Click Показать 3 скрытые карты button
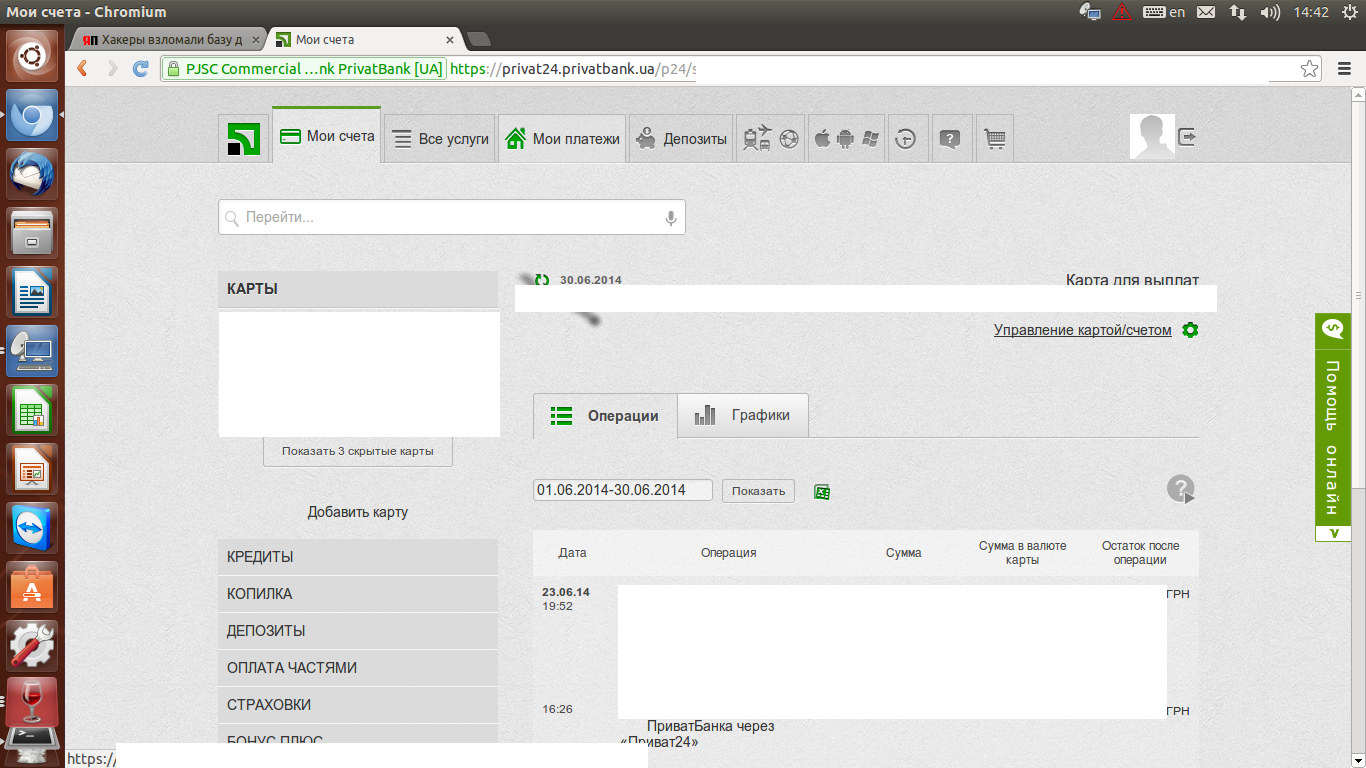 (358, 451)
